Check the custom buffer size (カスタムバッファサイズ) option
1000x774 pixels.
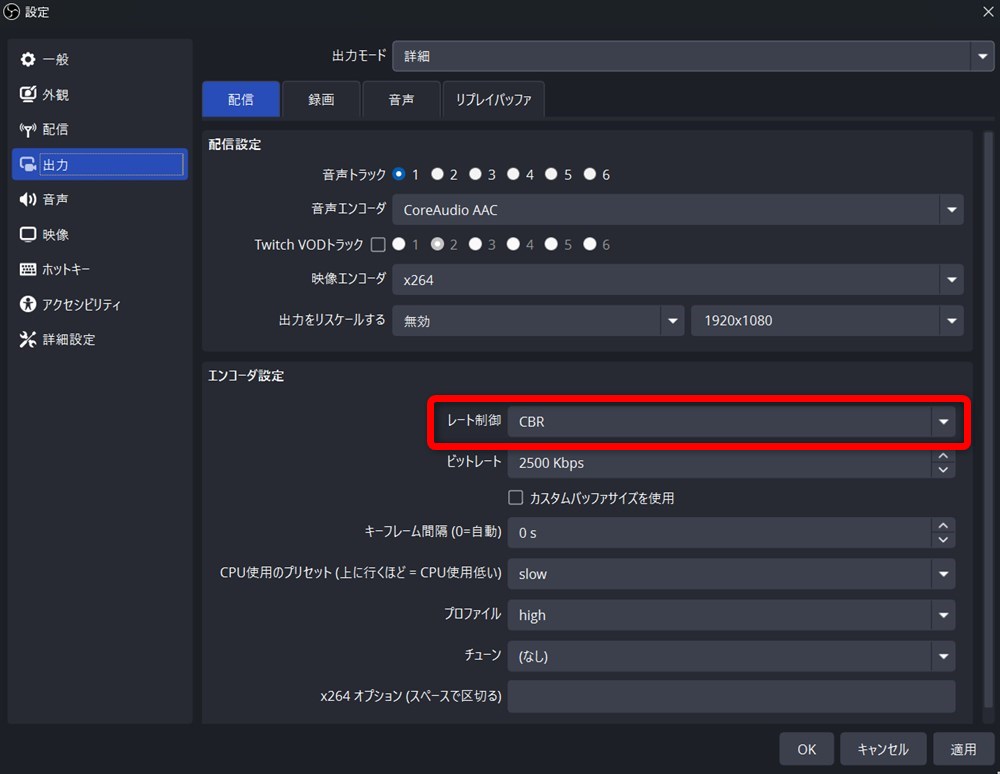pos(515,497)
